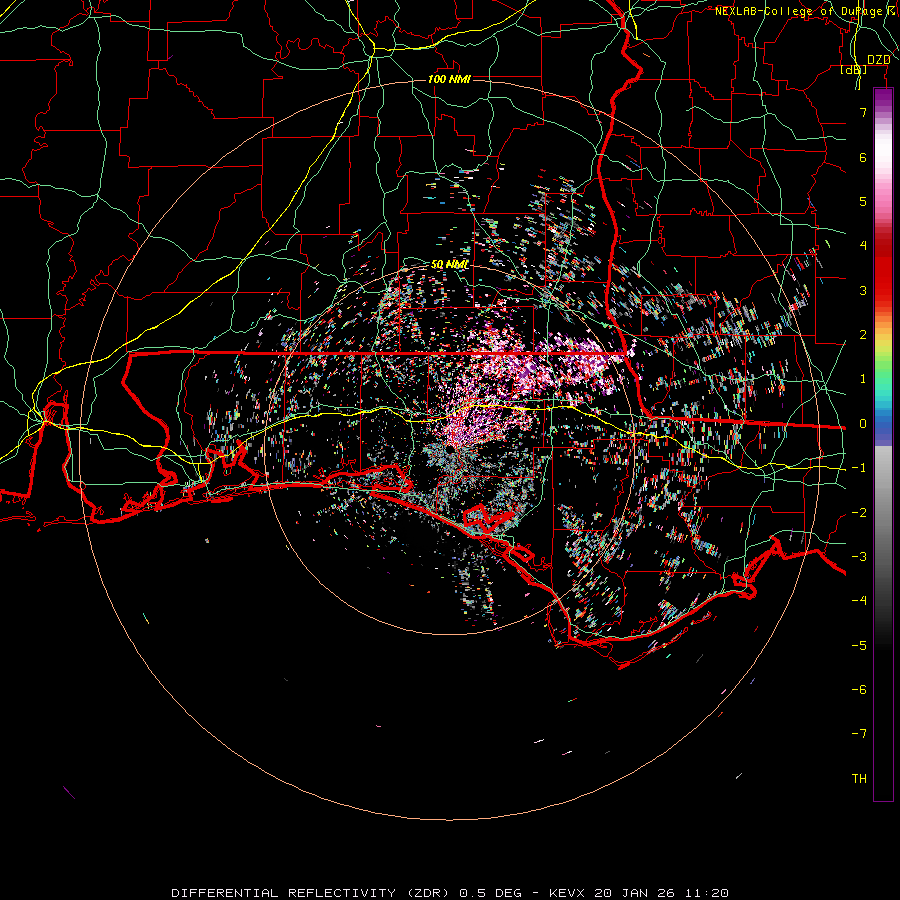Click the "0.5 DEG" elevation angle text

click(490, 893)
